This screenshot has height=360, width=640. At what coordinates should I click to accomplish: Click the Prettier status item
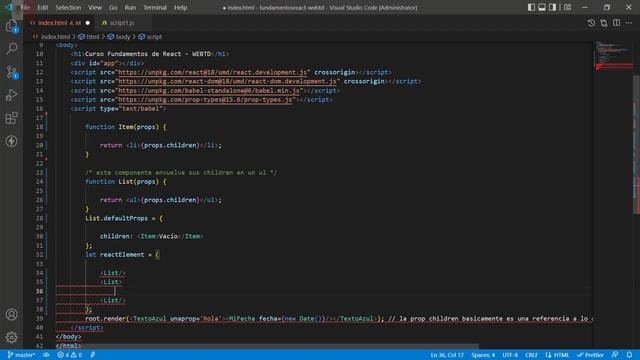pyautogui.click(x=590, y=355)
